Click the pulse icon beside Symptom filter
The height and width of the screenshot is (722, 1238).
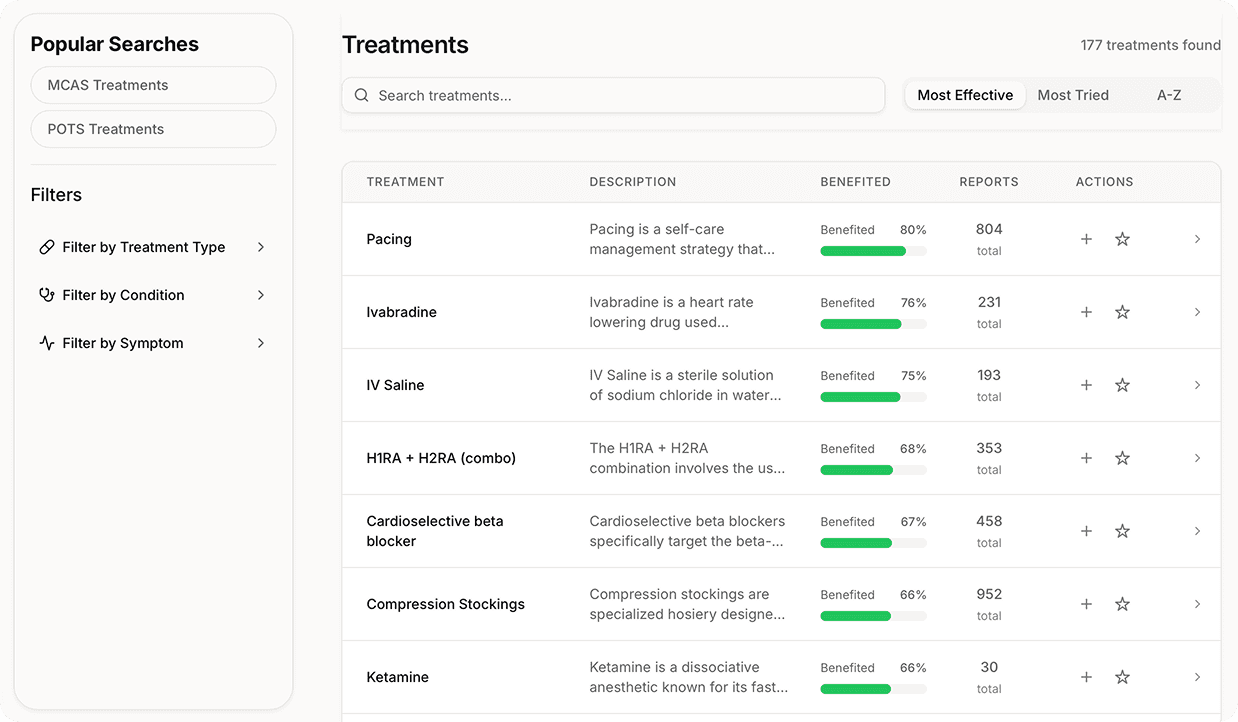click(46, 343)
